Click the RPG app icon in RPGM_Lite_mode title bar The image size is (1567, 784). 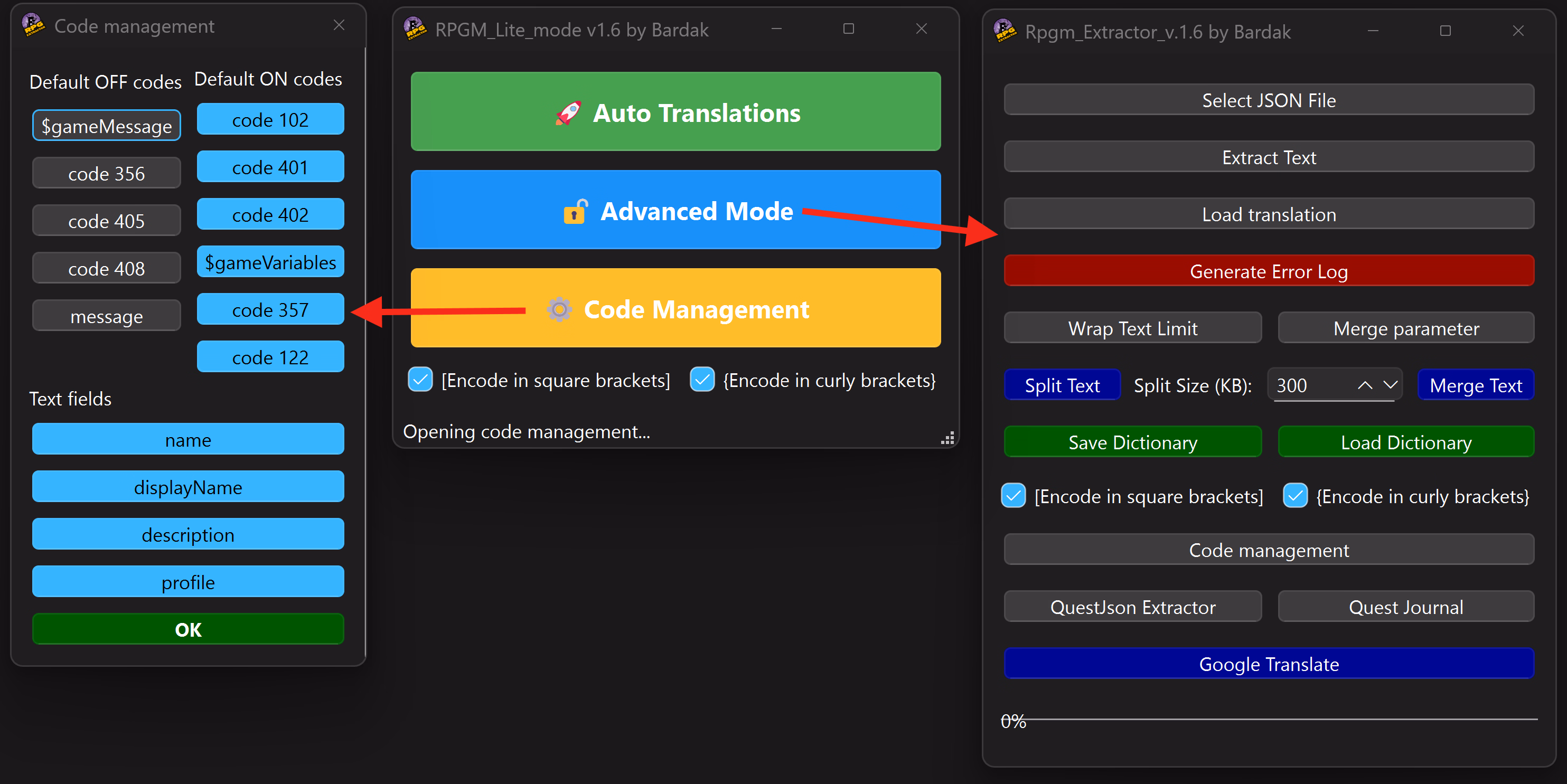pyautogui.click(x=416, y=29)
